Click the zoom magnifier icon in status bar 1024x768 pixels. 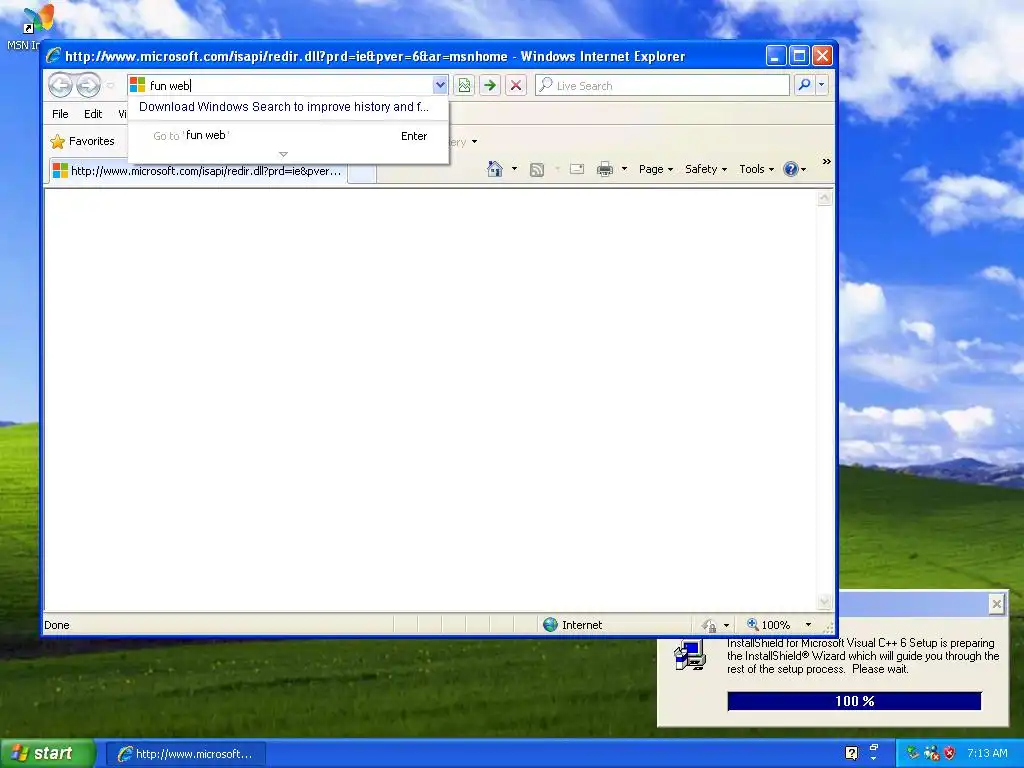coord(753,624)
